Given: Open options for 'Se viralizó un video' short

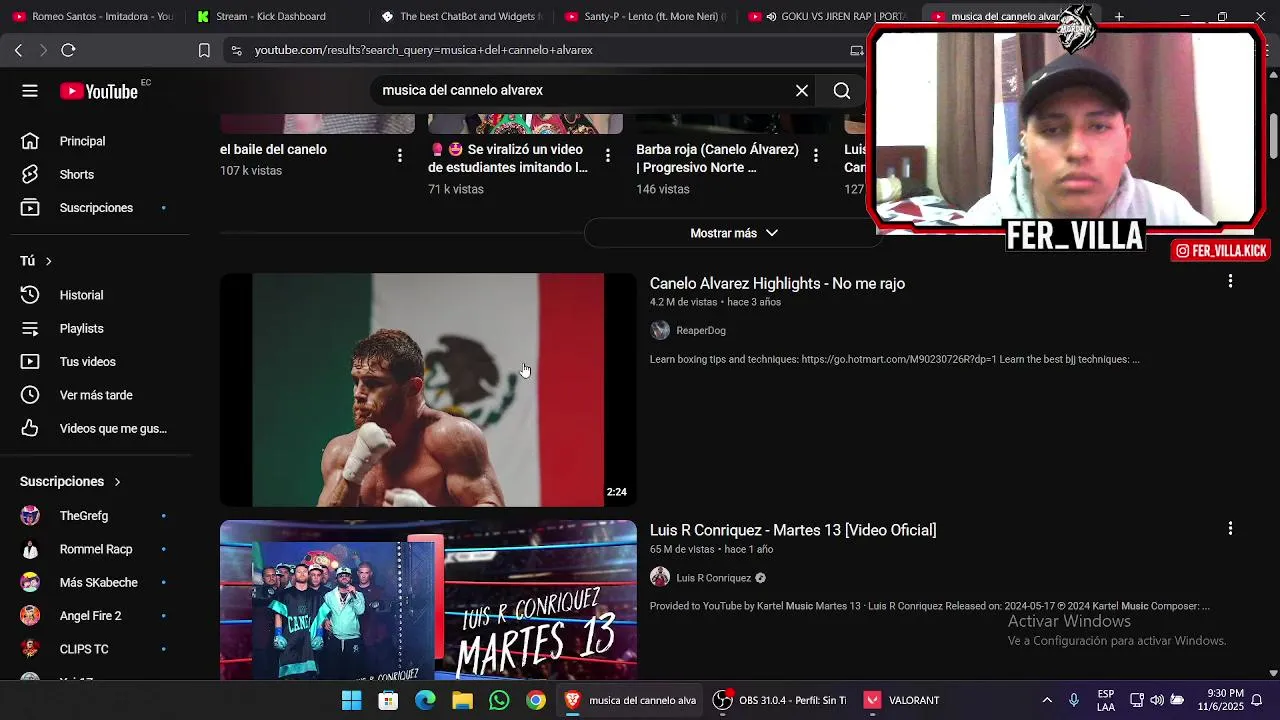Looking at the screenshot, I should point(608,155).
